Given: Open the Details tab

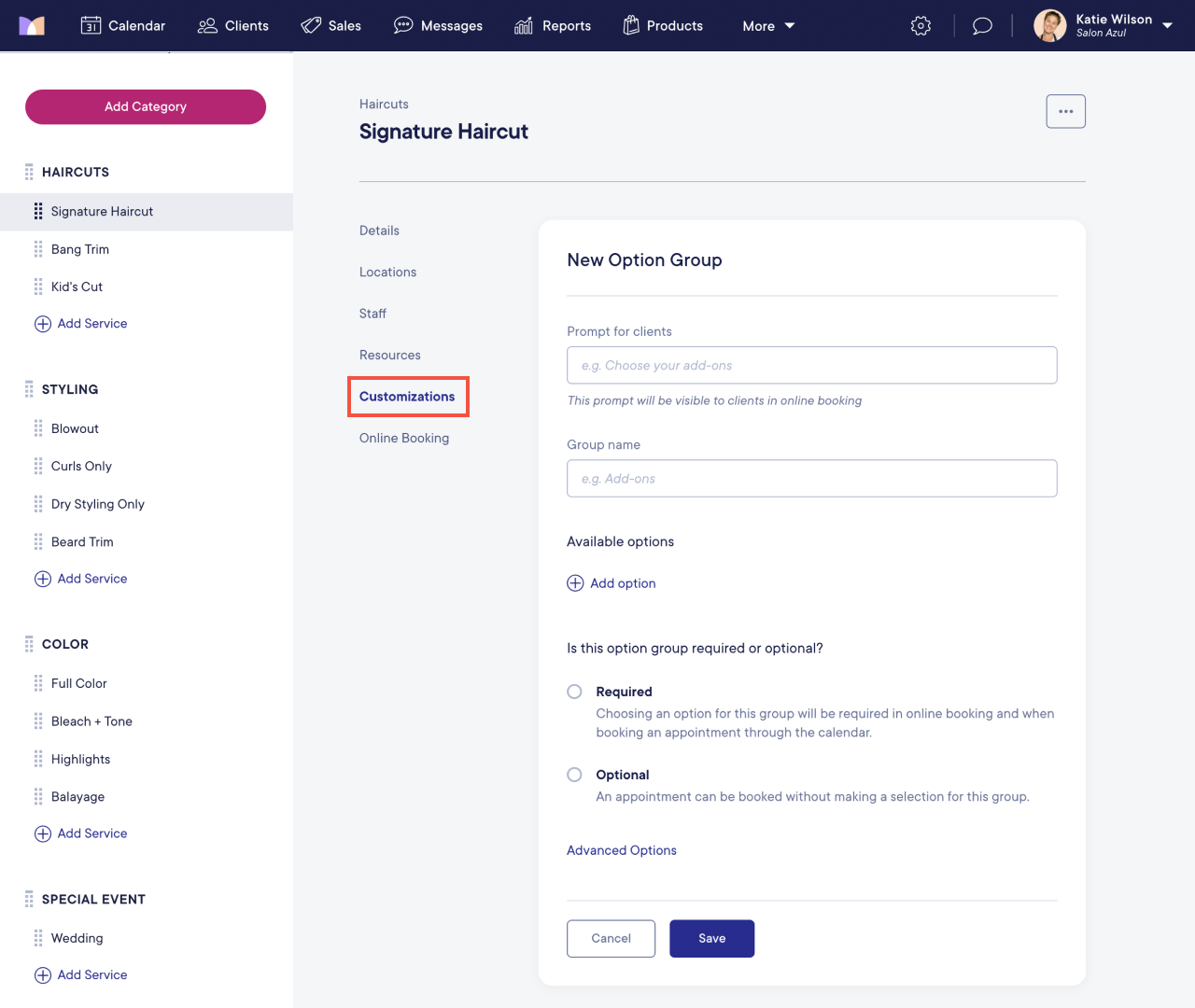Looking at the screenshot, I should click(x=379, y=231).
